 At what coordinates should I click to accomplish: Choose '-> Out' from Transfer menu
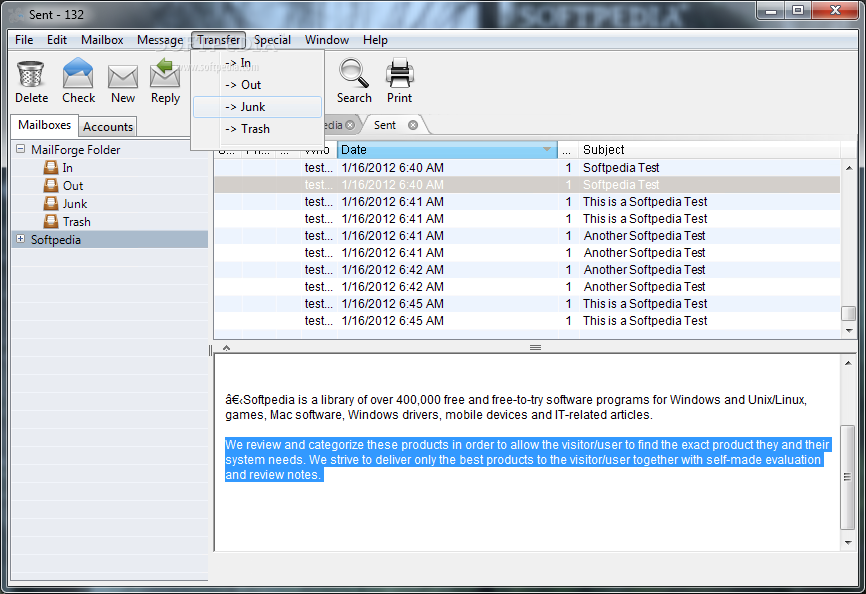click(x=257, y=85)
